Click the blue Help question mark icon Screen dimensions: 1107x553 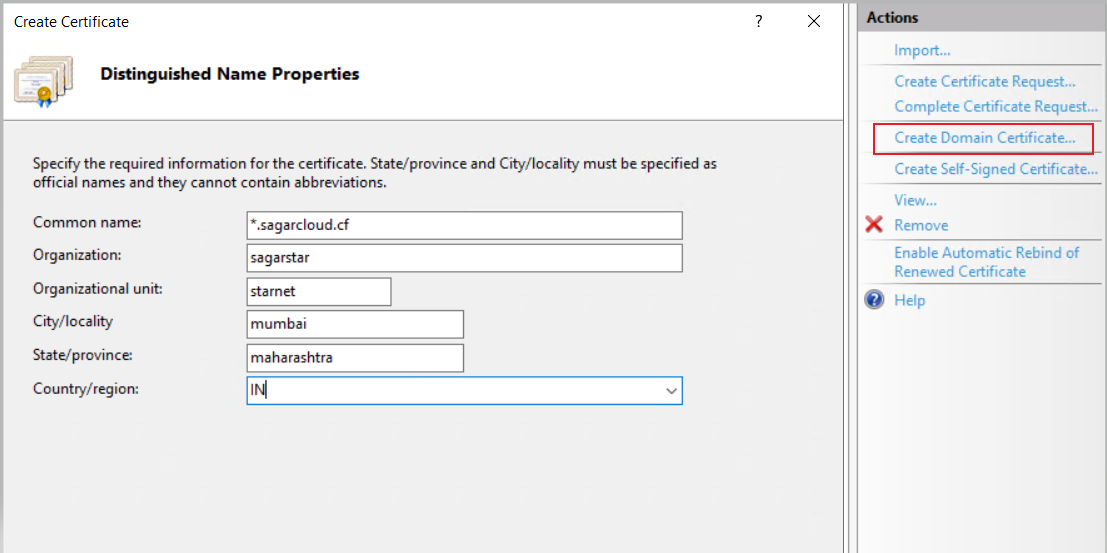[875, 300]
